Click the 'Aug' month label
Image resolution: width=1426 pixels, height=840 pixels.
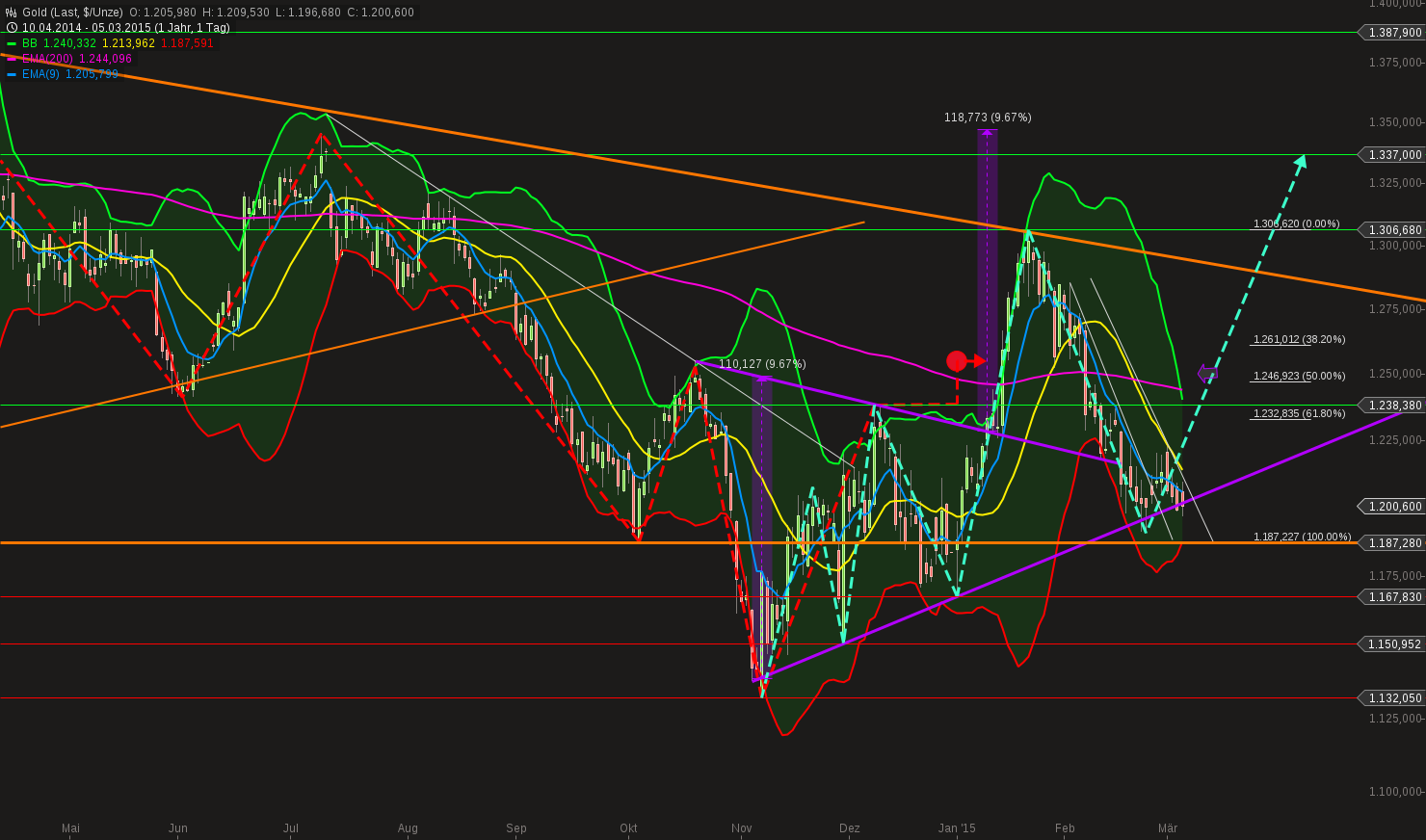point(408,828)
